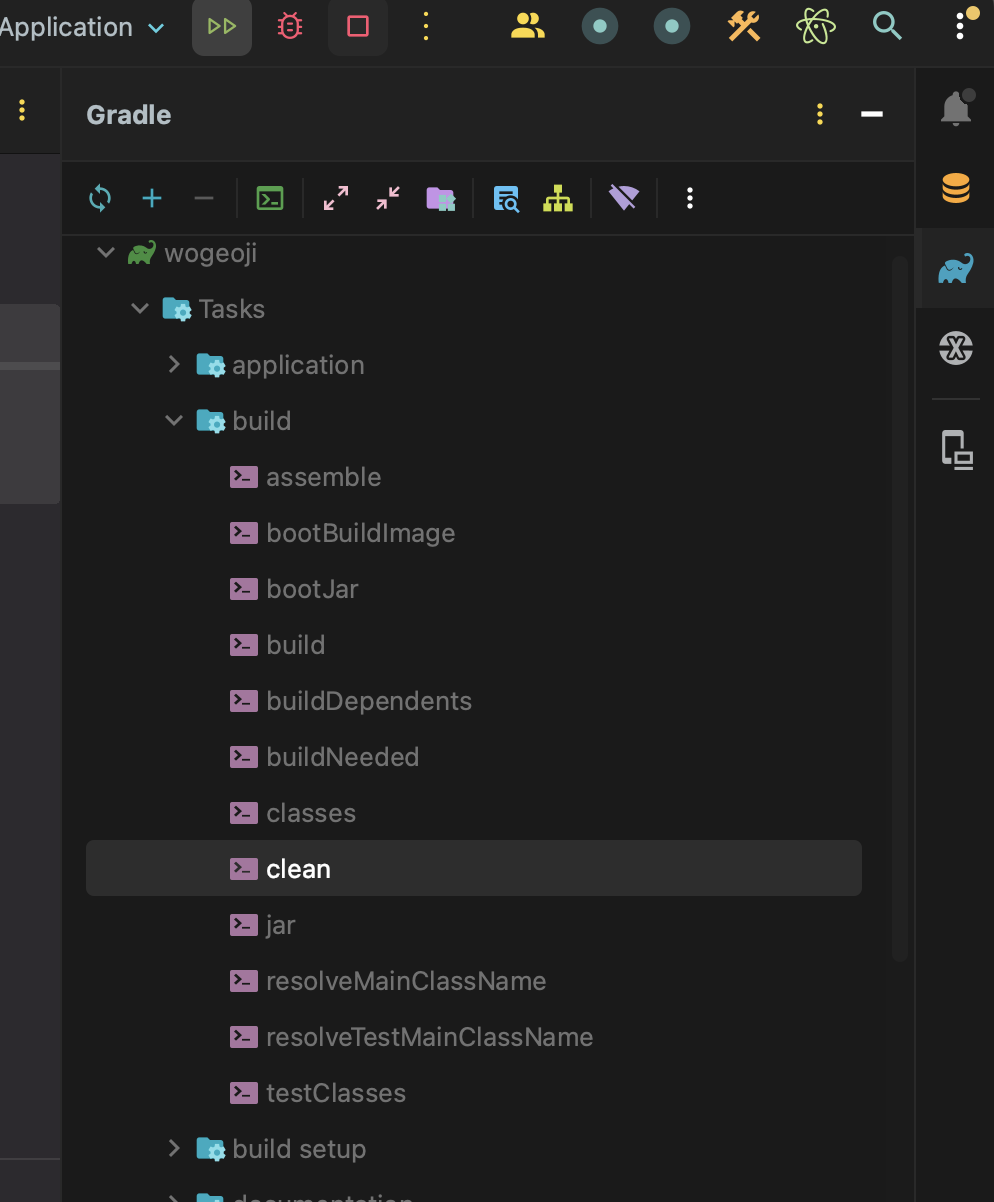Viewport: 994px width, 1202px height.
Task: Start debugging with the bug icon
Action: click(x=290, y=27)
